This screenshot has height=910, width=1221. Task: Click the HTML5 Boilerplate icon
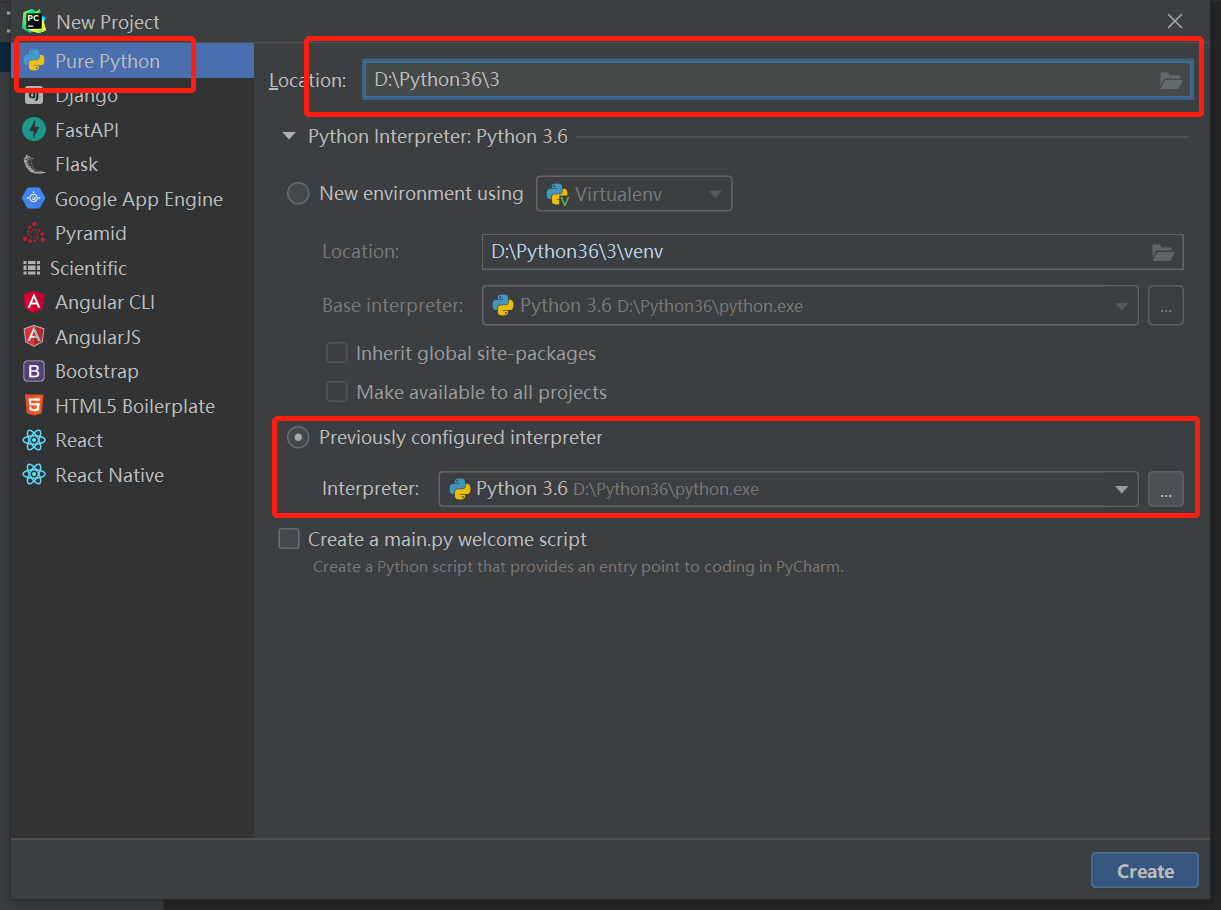[35, 406]
